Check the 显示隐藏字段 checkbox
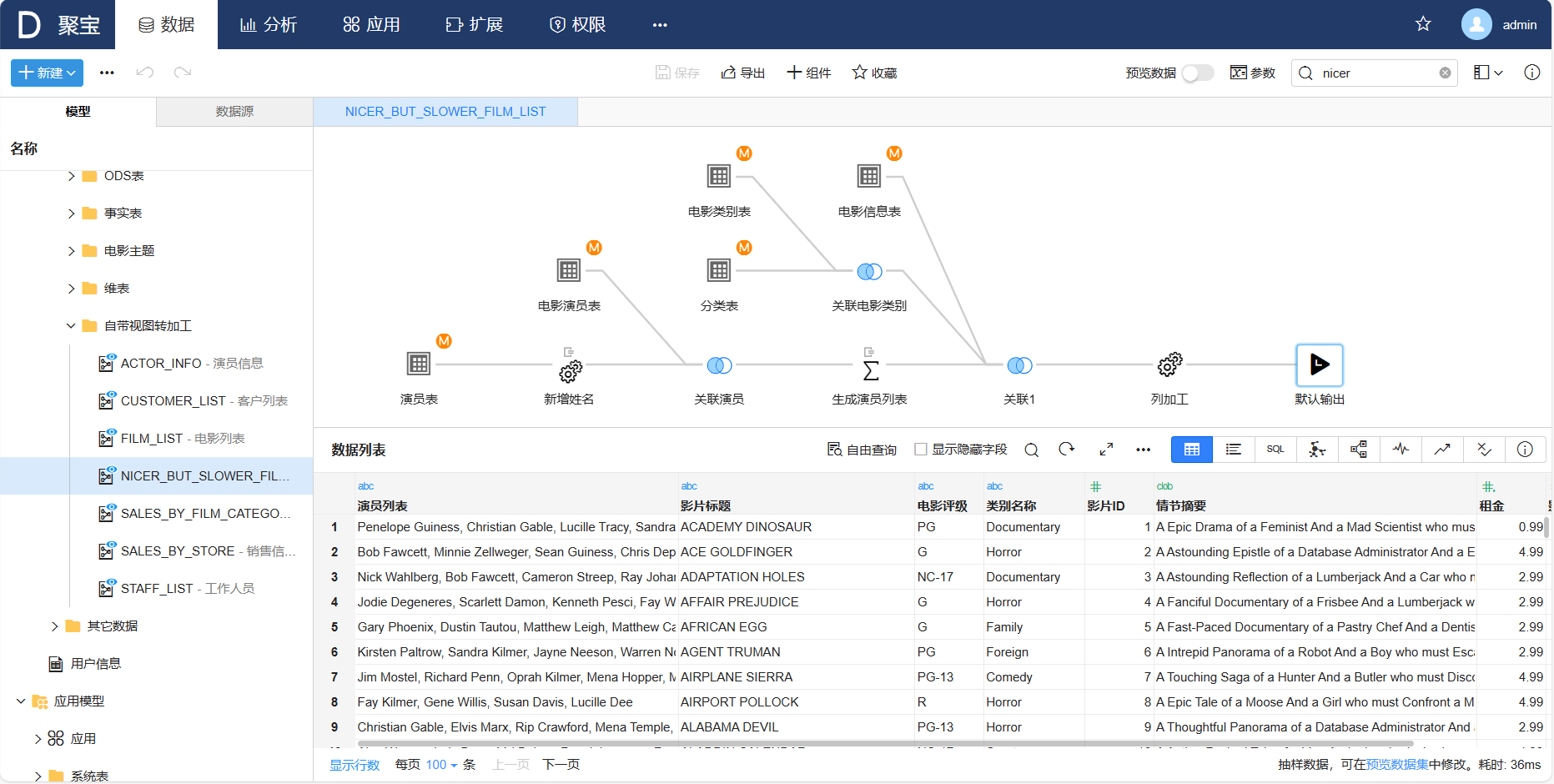The image size is (1554, 784). (x=921, y=450)
